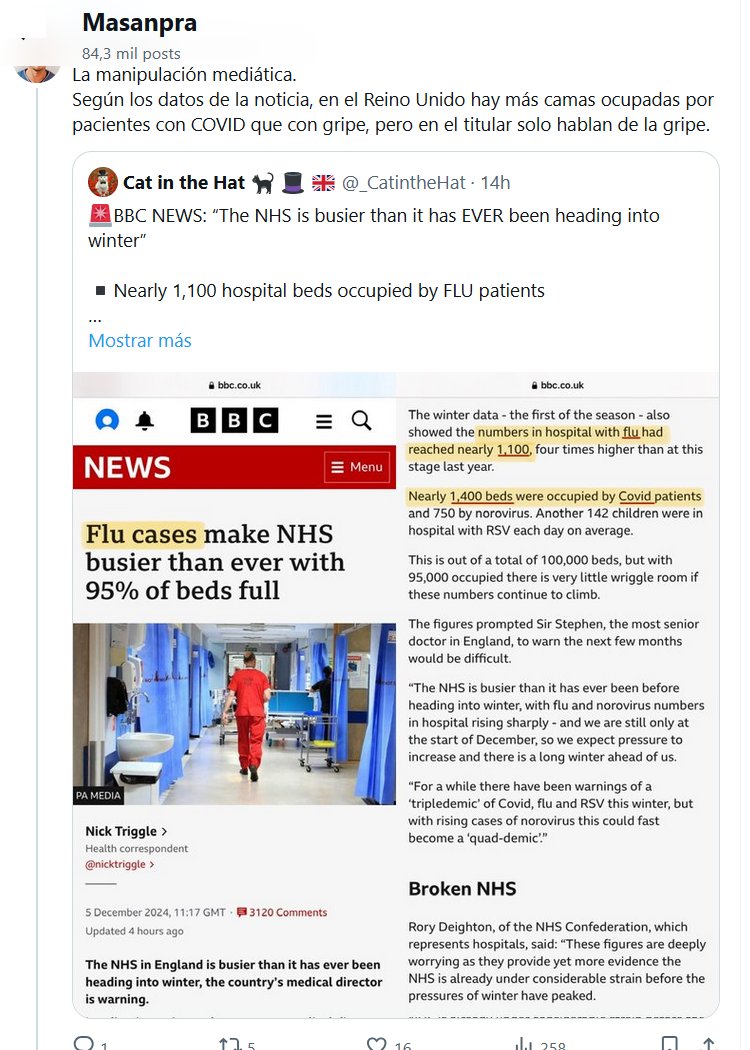Click the repost arrows icon
This screenshot has height=1050, width=750.
[229, 1043]
